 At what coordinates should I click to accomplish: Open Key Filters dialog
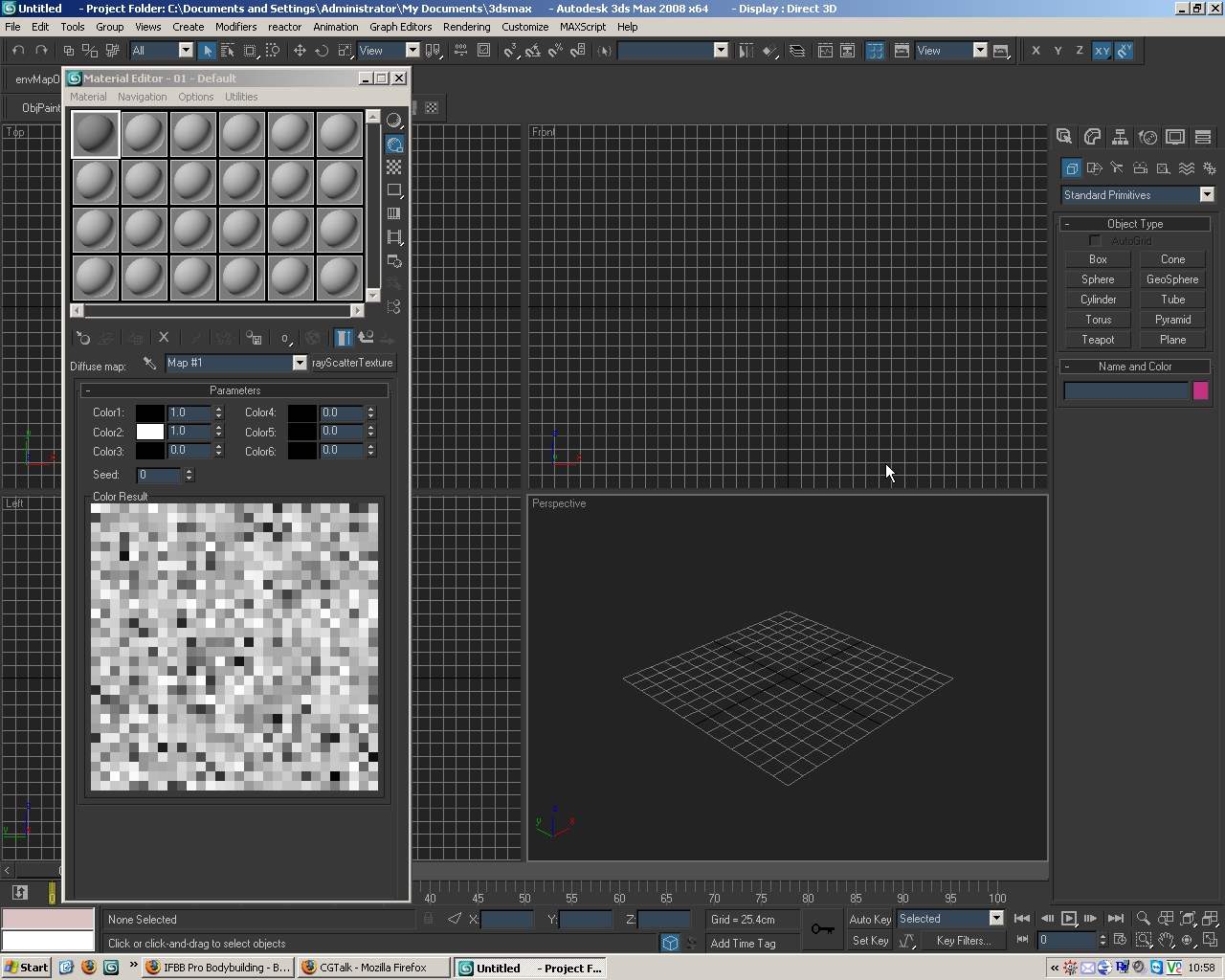[964, 941]
